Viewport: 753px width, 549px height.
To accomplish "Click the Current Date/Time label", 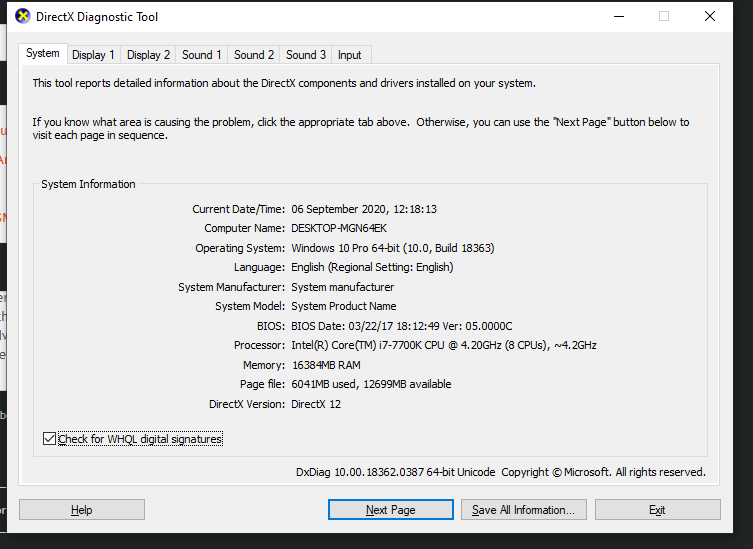I will pyautogui.click(x=238, y=209).
